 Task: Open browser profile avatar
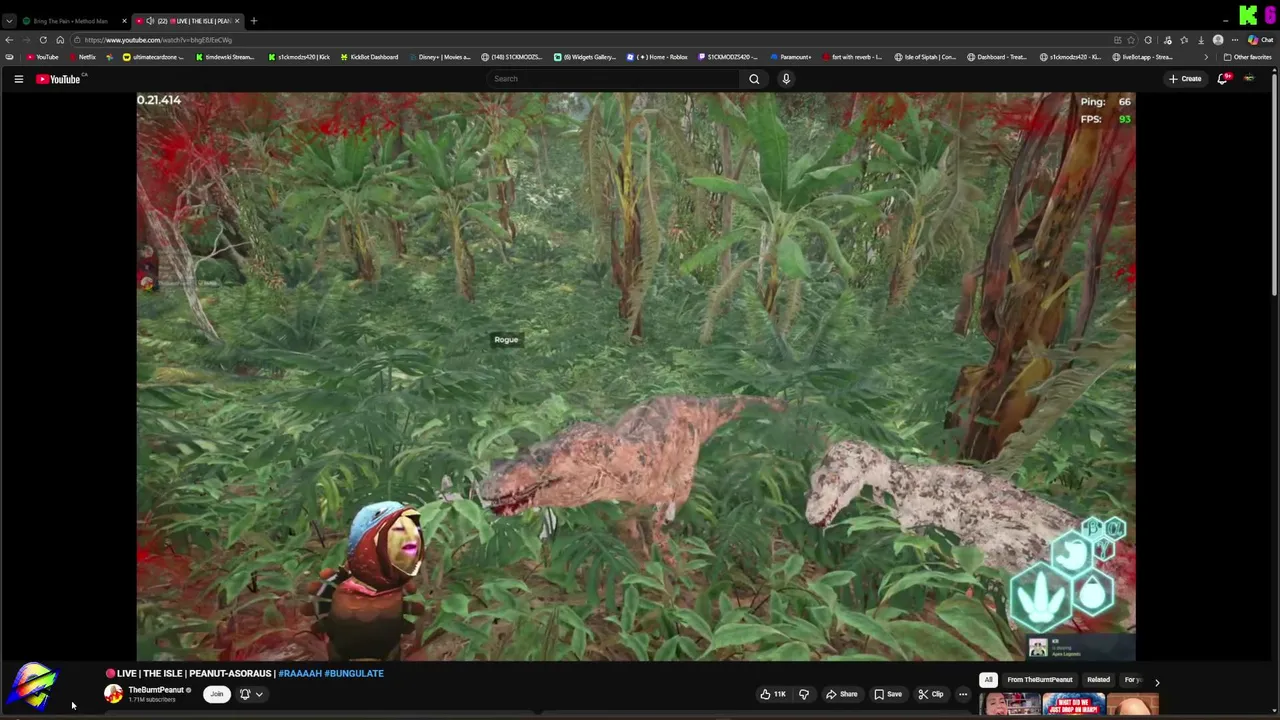click(x=1218, y=40)
